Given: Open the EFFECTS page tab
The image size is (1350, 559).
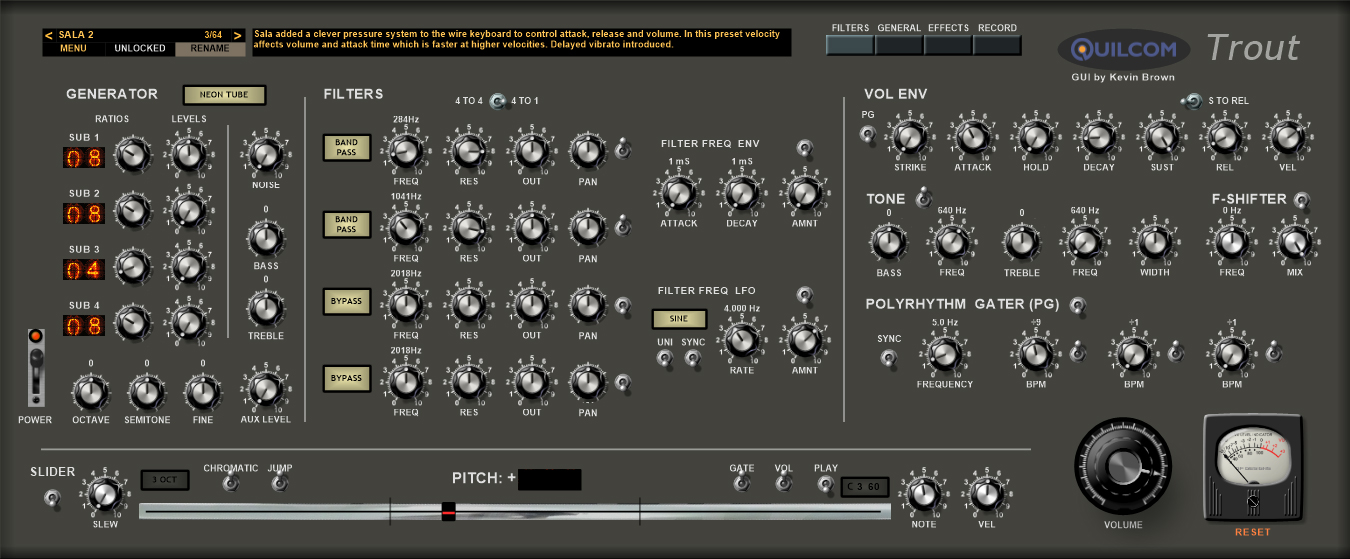Looking at the screenshot, I should (948, 44).
